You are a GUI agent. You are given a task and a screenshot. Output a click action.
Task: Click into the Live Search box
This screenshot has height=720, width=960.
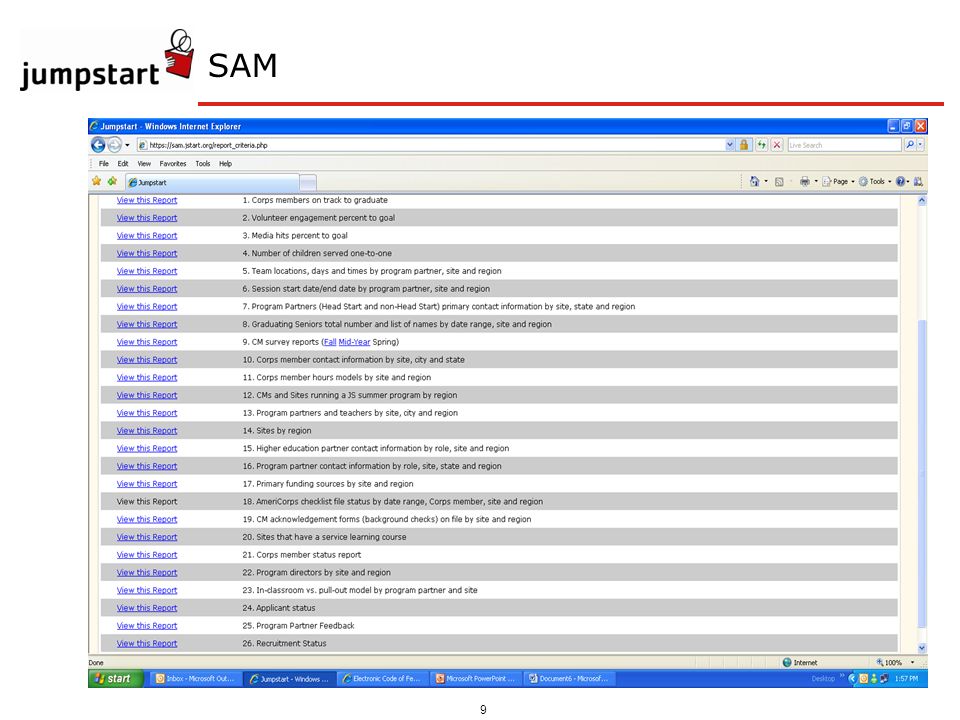844,145
